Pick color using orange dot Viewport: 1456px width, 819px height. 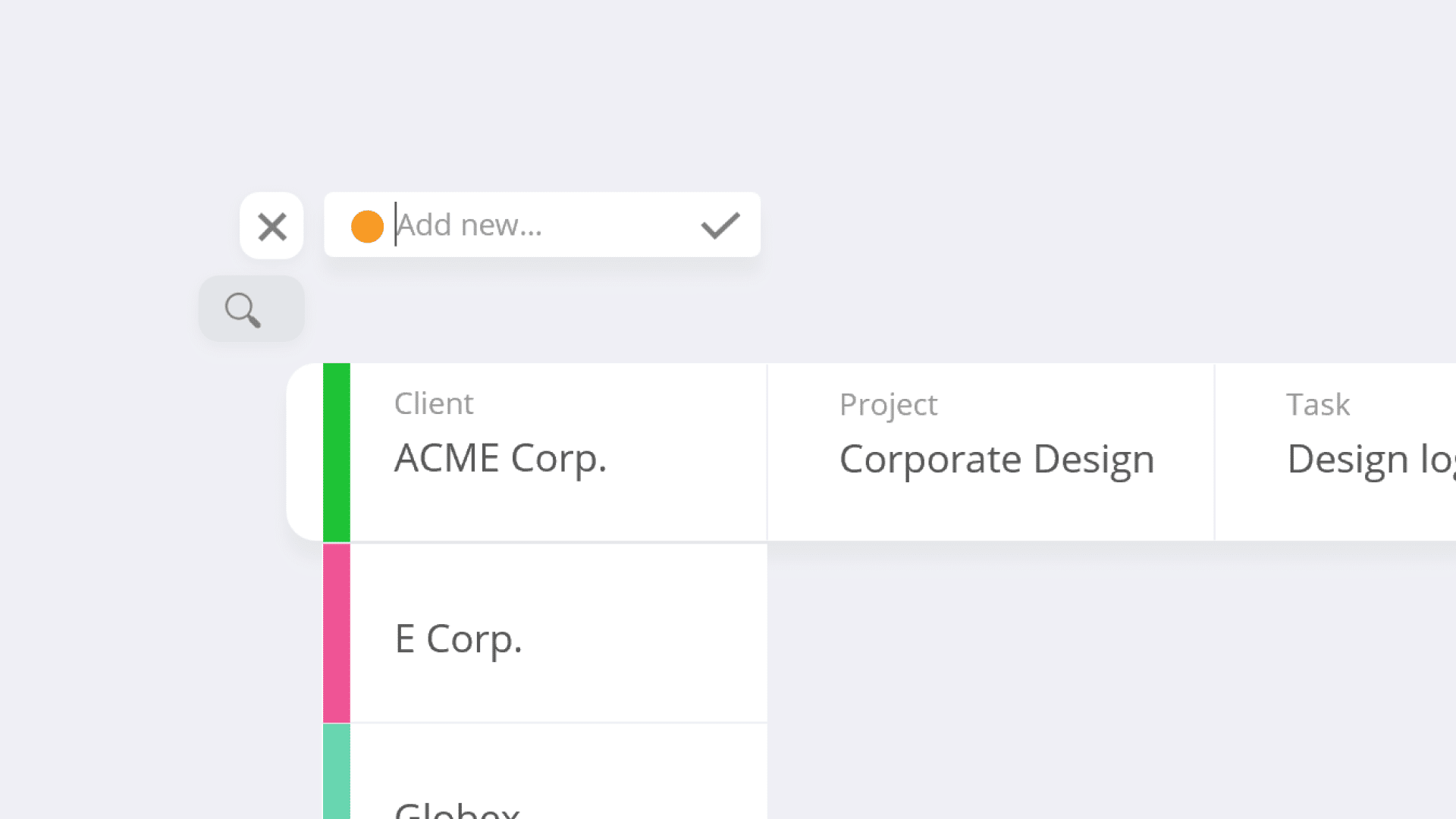click(x=367, y=226)
